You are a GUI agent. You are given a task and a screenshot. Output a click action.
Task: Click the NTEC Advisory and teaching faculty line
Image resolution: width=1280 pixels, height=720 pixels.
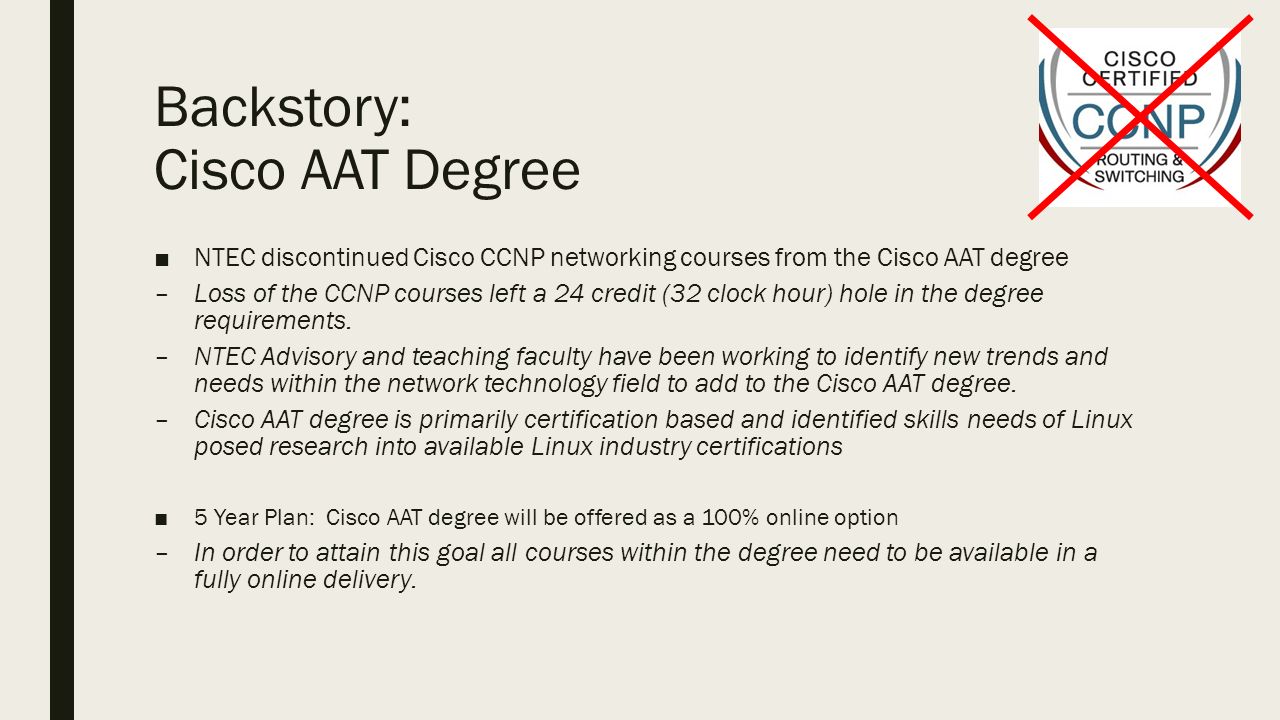tap(651, 356)
